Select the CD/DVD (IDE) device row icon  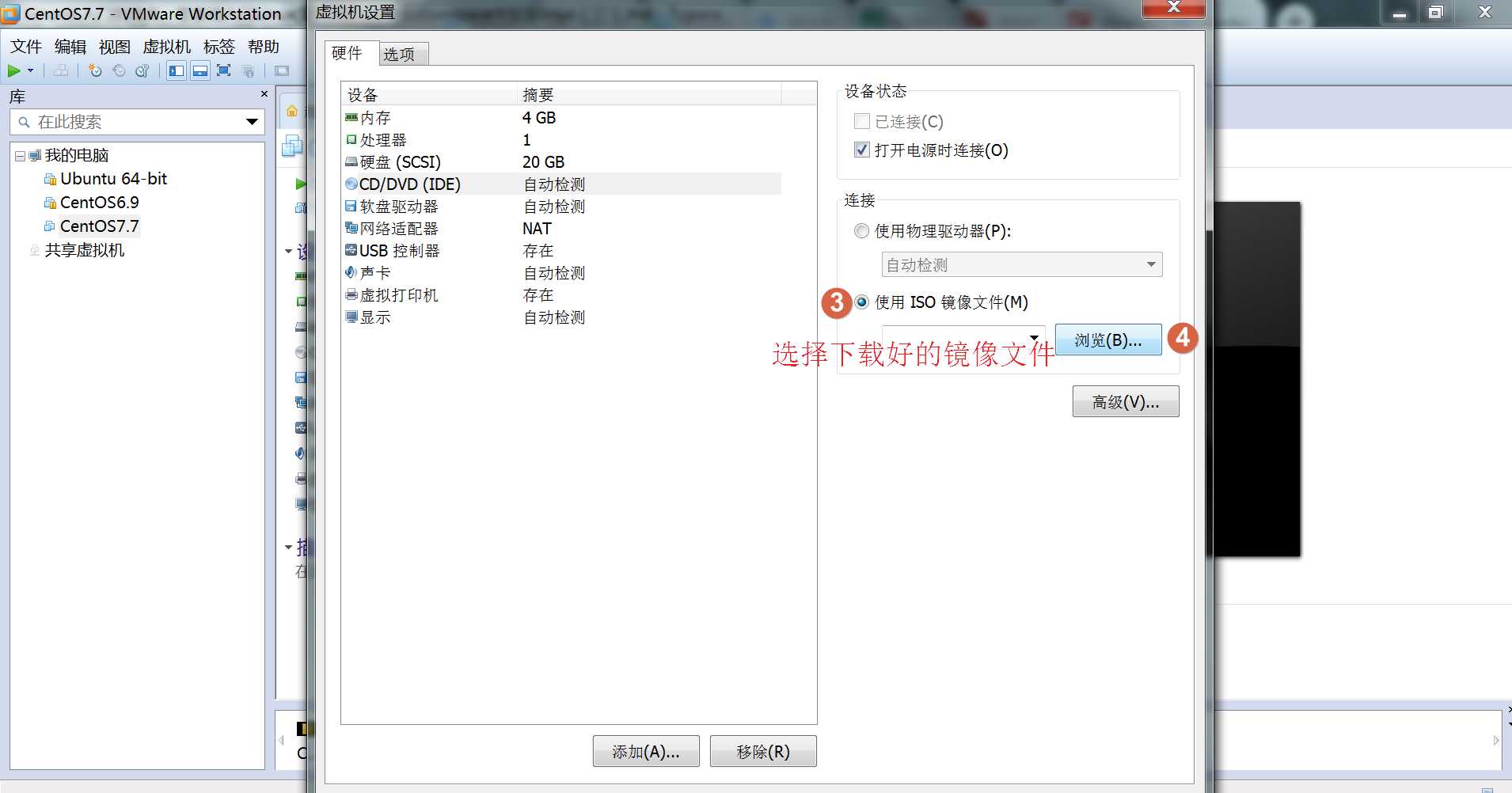tap(351, 184)
